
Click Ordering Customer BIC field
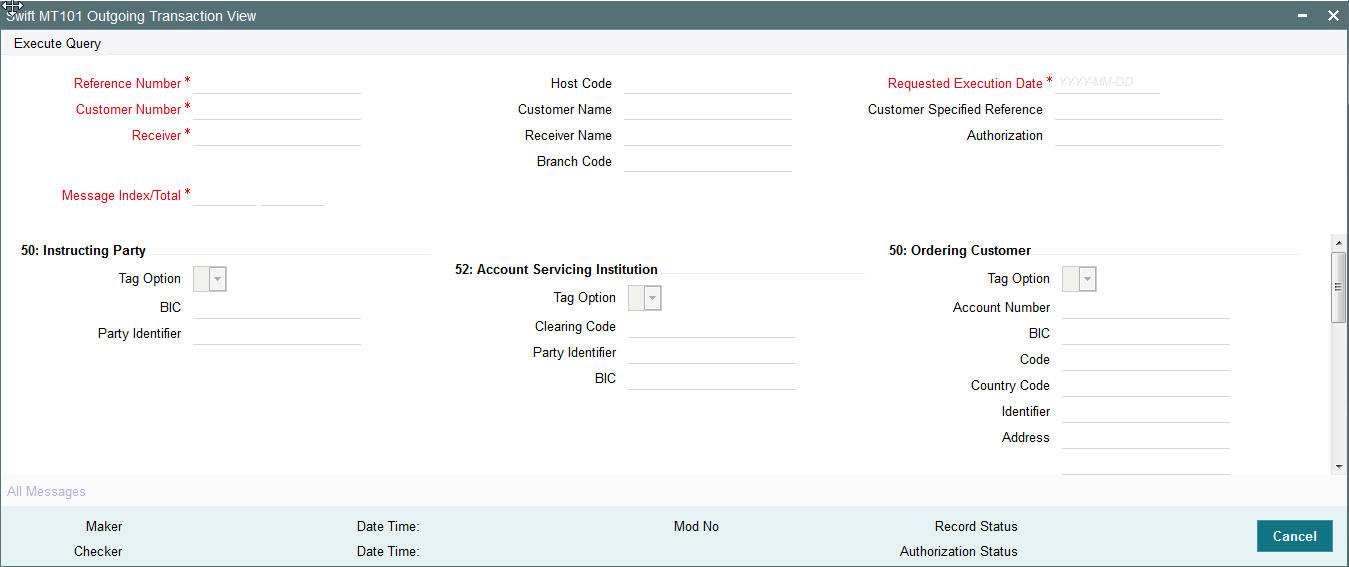[1146, 333]
